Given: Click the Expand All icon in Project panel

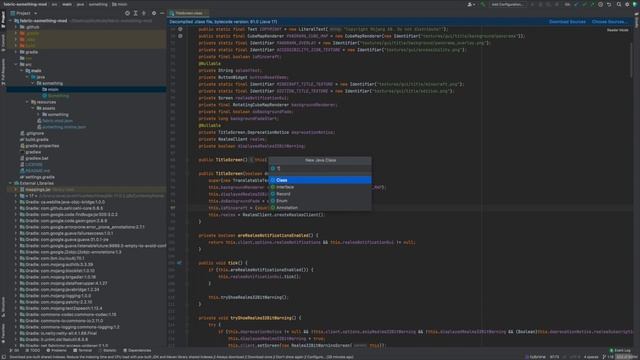Looking at the screenshot, I should click(136, 13).
